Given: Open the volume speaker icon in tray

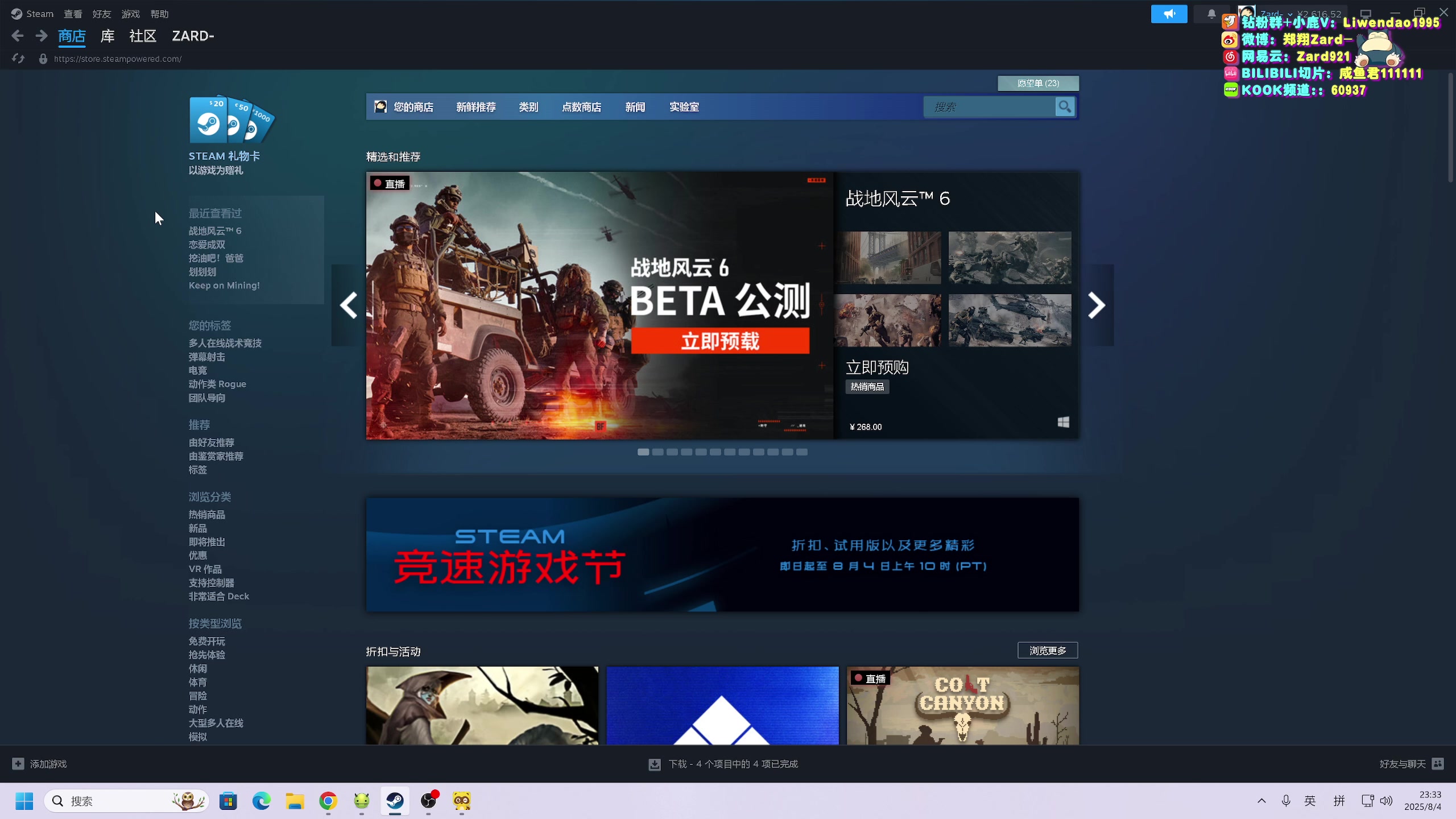Looking at the screenshot, I should click(x=1387, y=801).
